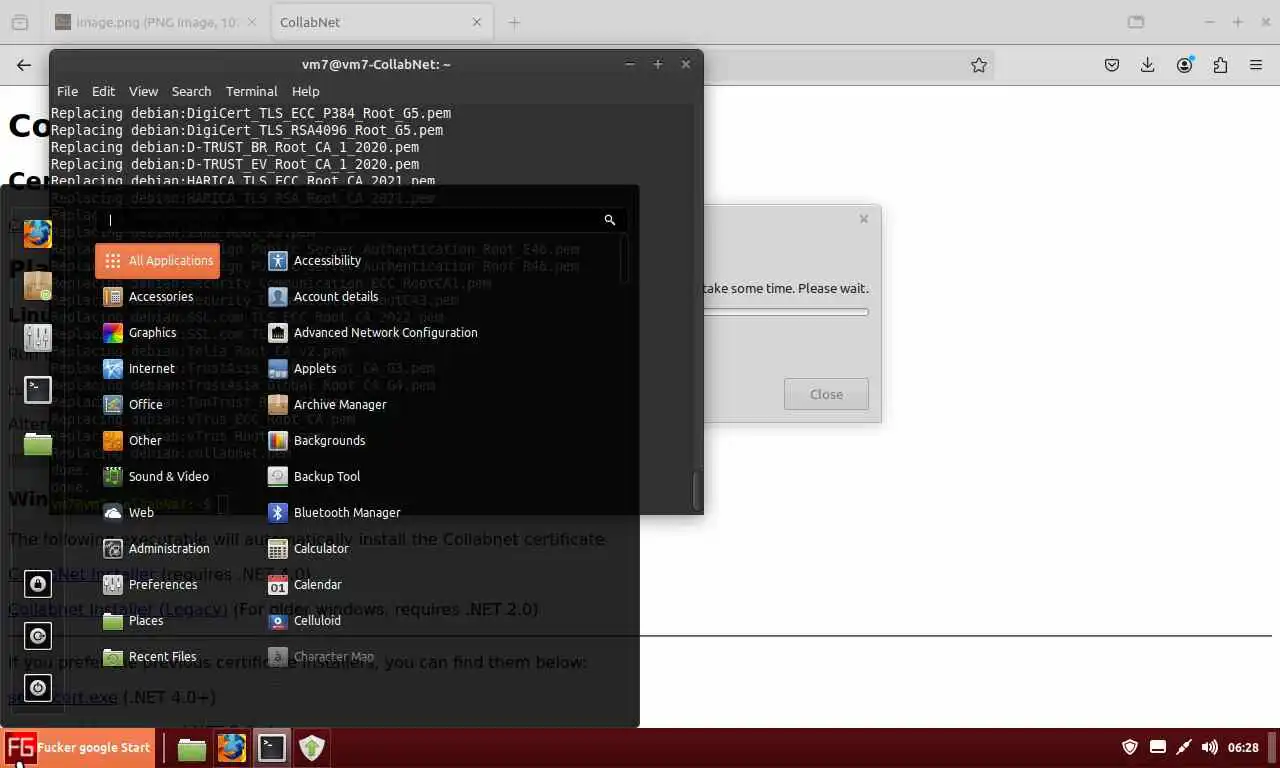Viewport: 1280px width, 768px height.
Task: Bookmark this page with the star icon
Action: tap(979, 65)
